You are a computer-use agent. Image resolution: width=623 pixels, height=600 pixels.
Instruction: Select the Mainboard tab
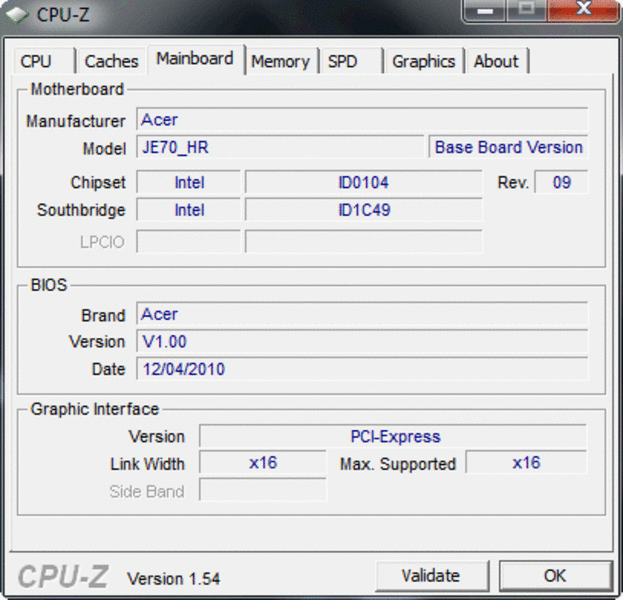(195, 59)
